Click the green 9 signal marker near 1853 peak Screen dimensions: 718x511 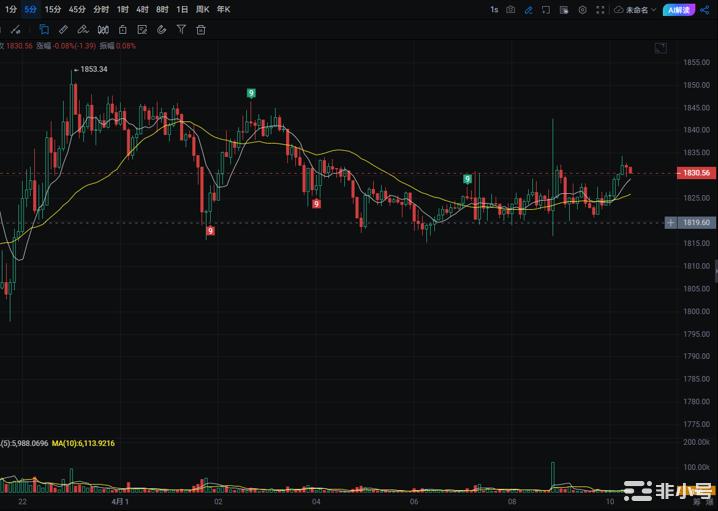(251, 93)
